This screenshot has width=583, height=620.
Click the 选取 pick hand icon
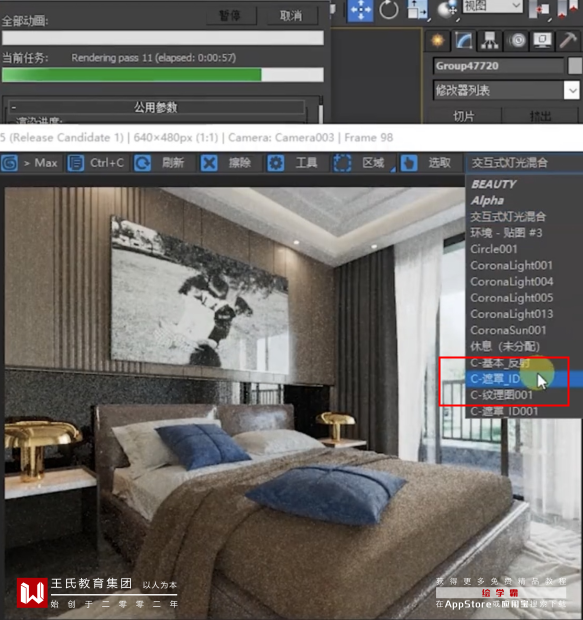[x=409, y=163]
